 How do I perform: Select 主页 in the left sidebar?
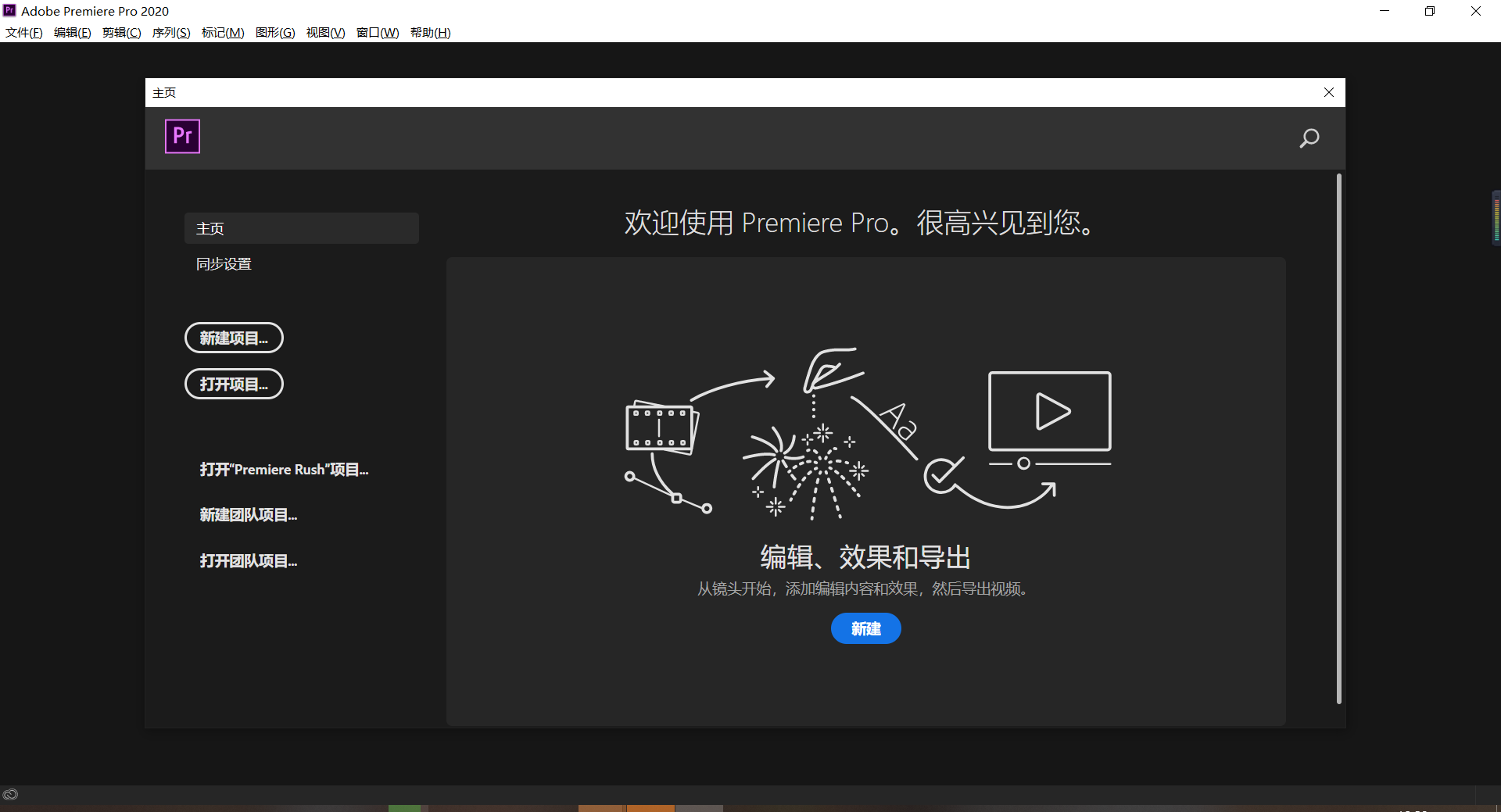pos(302,228)
